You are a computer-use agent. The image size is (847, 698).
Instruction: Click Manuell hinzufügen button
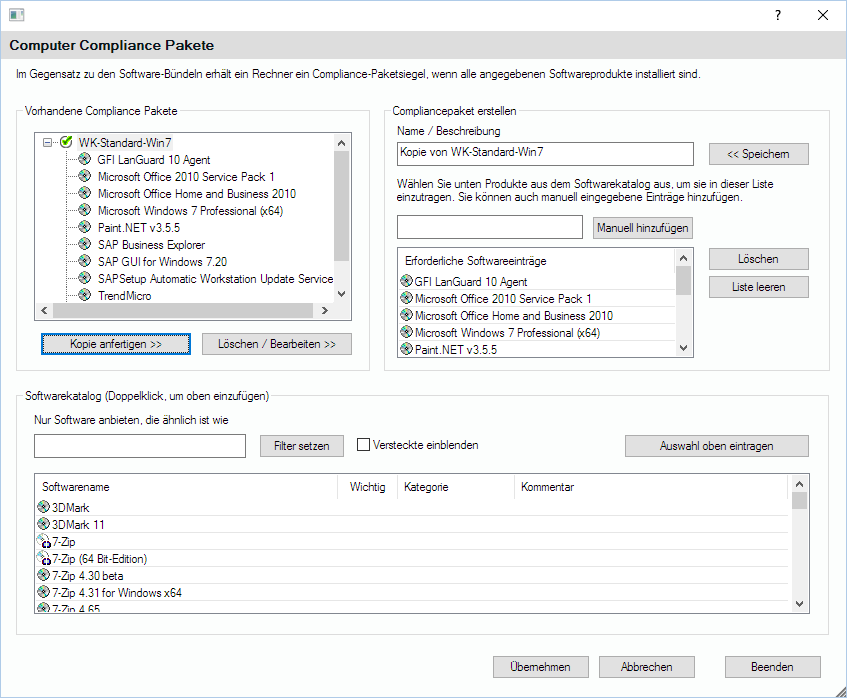point(643,228)
